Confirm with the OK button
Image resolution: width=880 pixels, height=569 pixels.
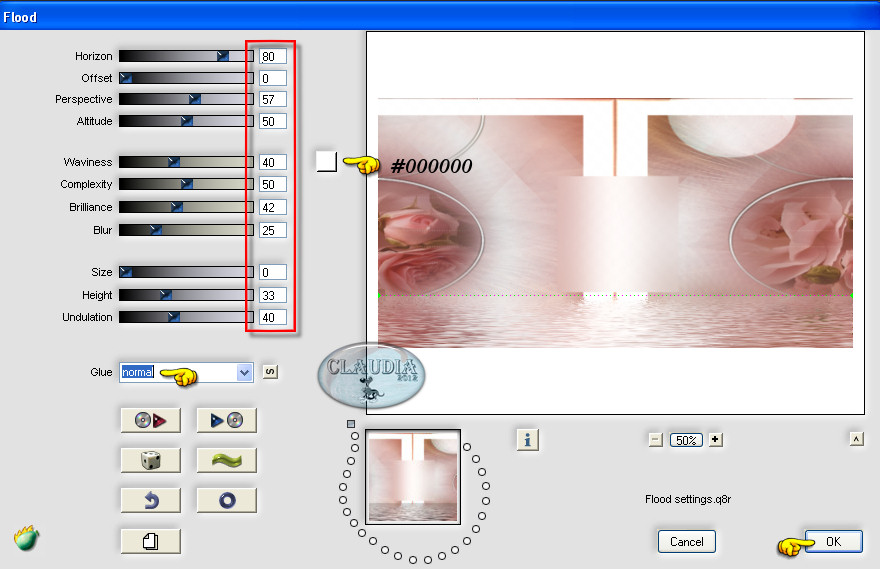point(833,542)
